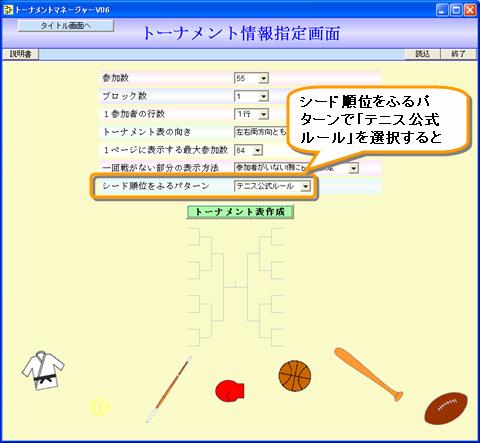Viewport: 480px width, 443px height.
Task: Click the 終了 menu item
Action: coord(458,54)
